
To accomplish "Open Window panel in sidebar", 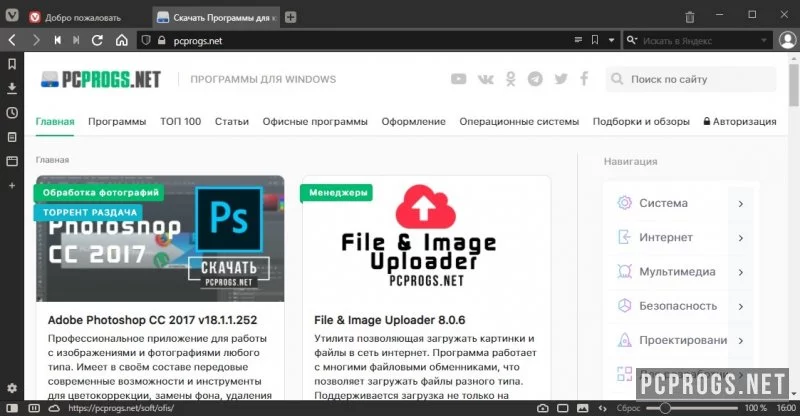I will 12,161.
